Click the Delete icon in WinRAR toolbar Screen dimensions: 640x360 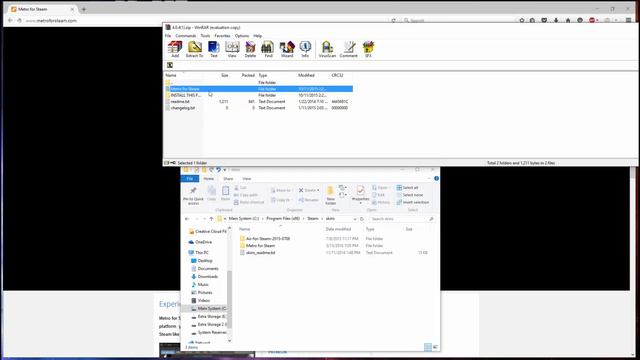tap(250, 49)
